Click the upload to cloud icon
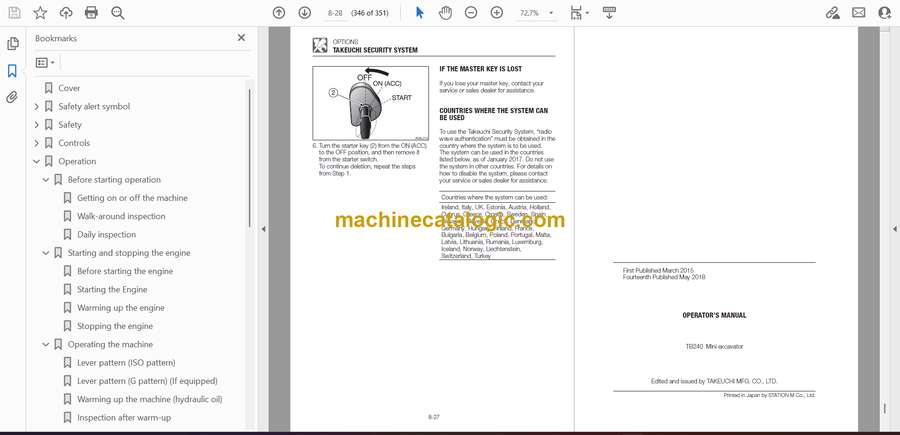Screen dimensions: 900x435 click(x=66, y=13)
